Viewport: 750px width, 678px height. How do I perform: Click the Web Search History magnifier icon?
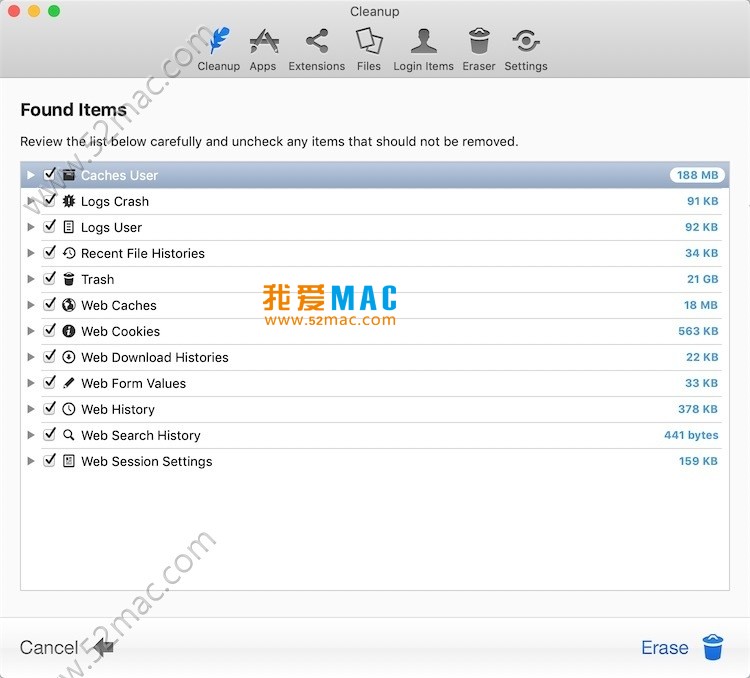coord(69,435)
